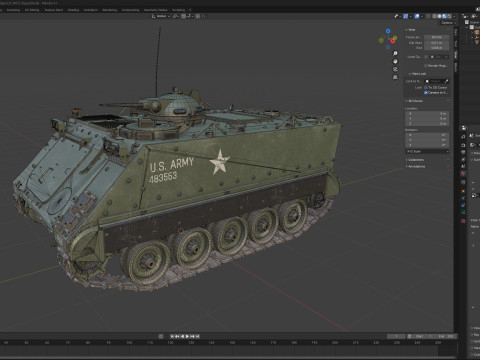480x360 pixels.
Task: Click the Clip Start value field
Action: click(x=436, y=43)
